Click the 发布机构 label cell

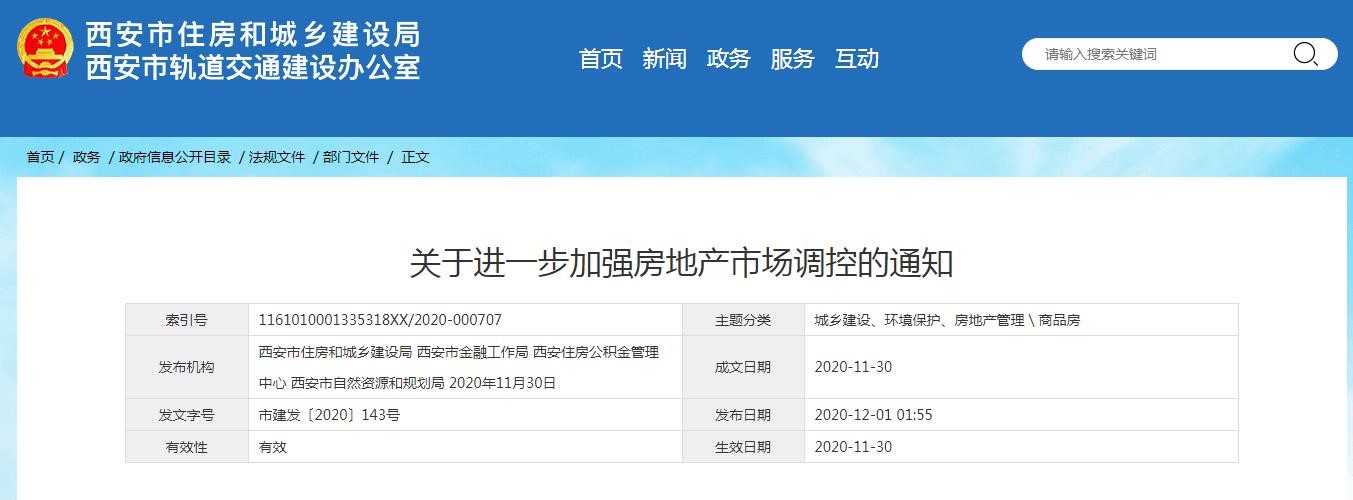[x=186, y=367]
